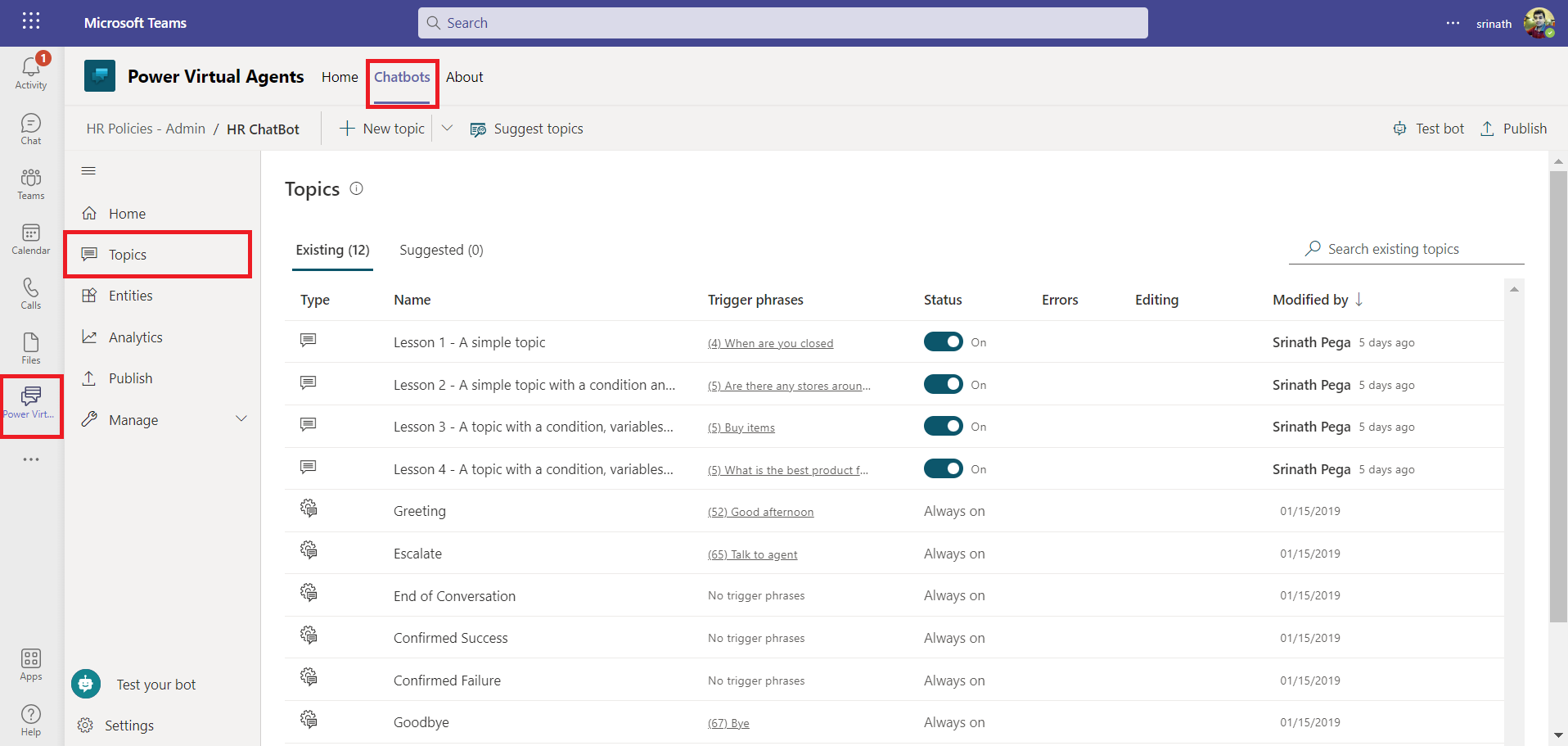Expand the New topic dropdown arrow
The height and width of the screenshot is (746, 1568).
(x=447, y=129)
